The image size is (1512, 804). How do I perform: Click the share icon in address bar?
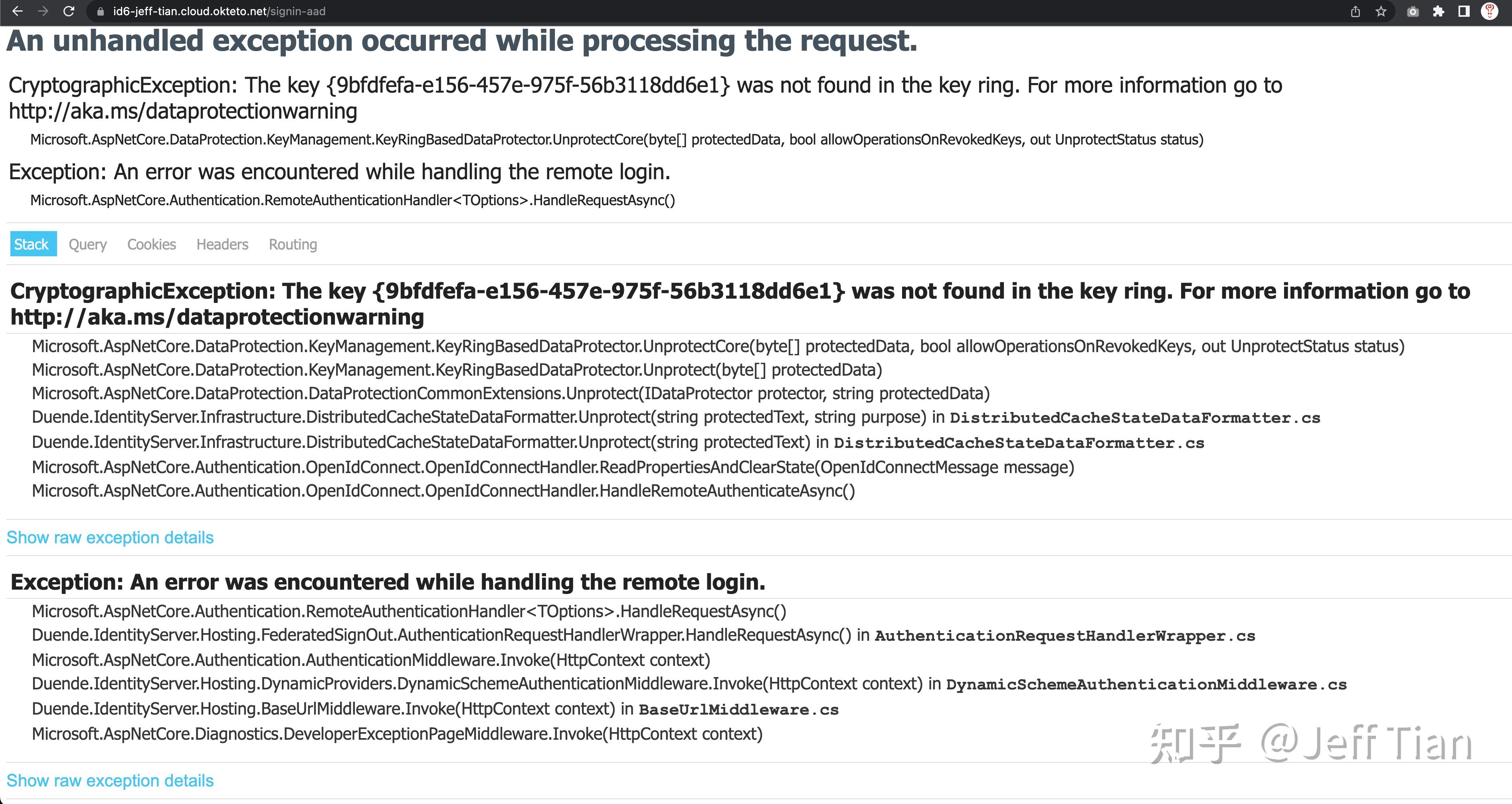click(1355, 11)
